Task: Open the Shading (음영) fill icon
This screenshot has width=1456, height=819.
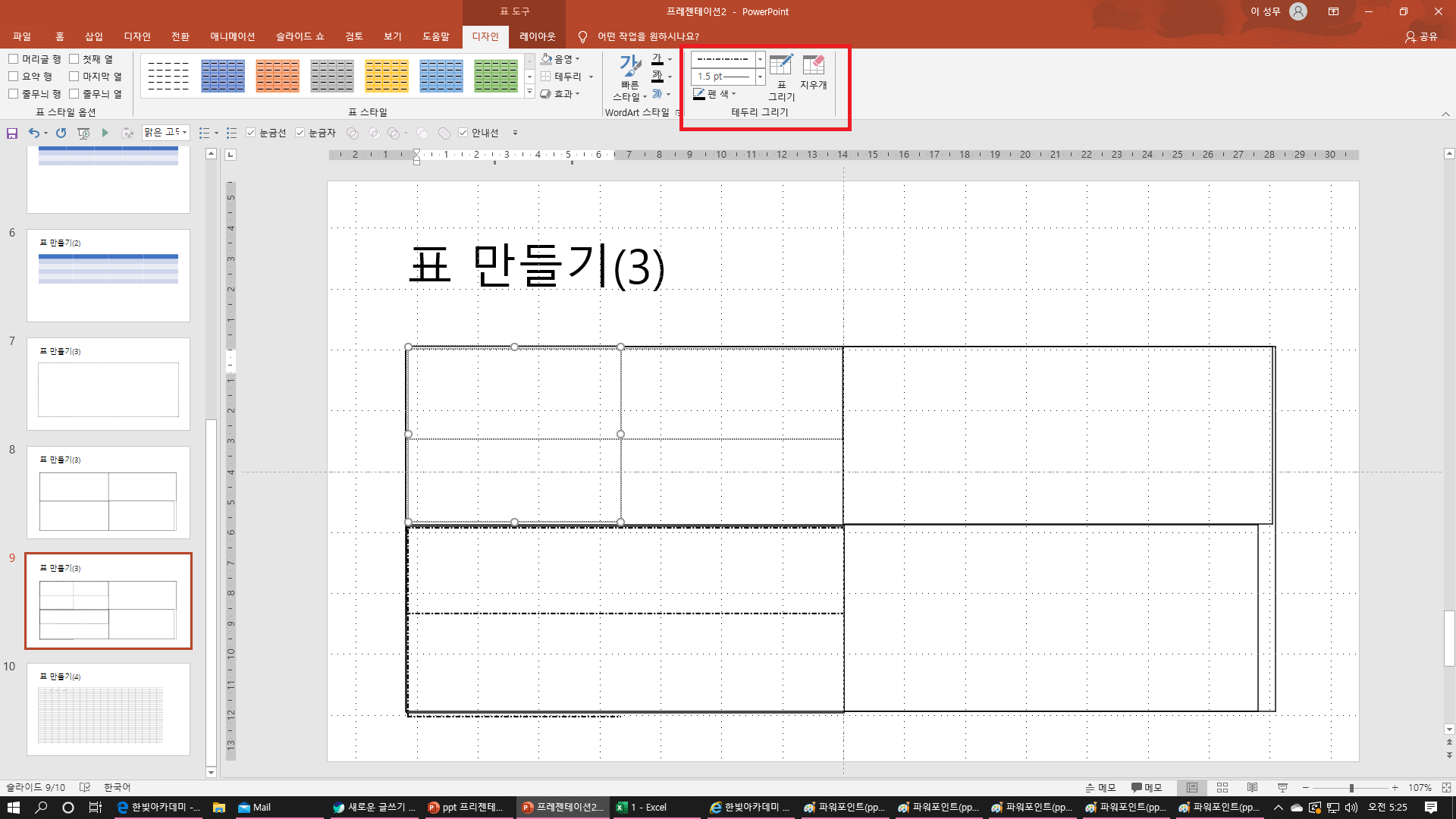Action: (547, 58)
